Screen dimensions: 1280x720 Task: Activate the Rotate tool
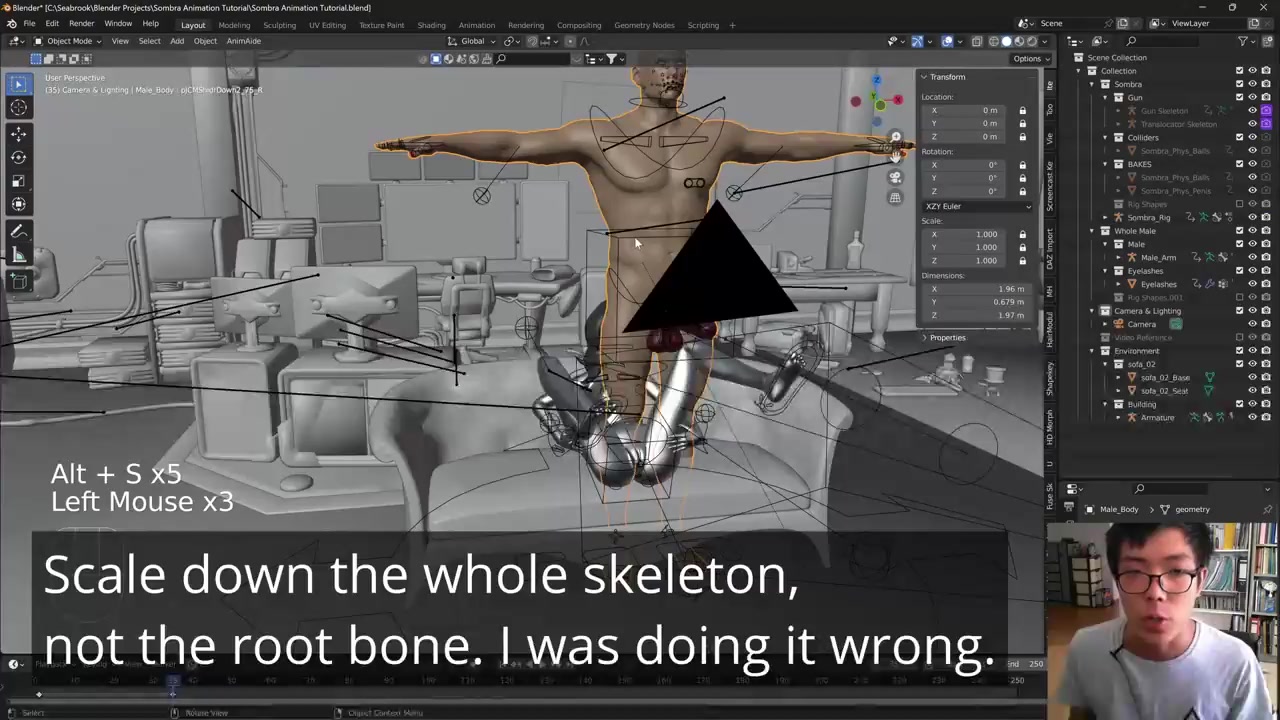tap(18, 156)
